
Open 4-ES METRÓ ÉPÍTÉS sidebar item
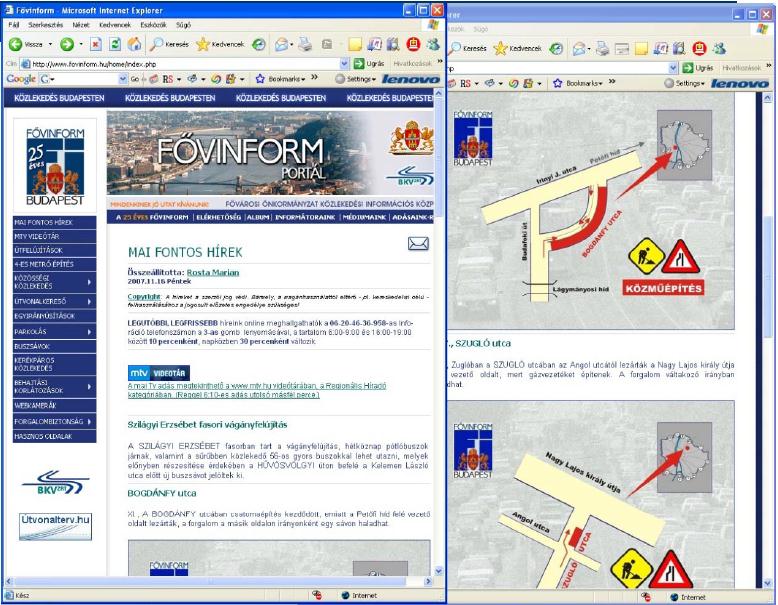(x=55, y=264)
